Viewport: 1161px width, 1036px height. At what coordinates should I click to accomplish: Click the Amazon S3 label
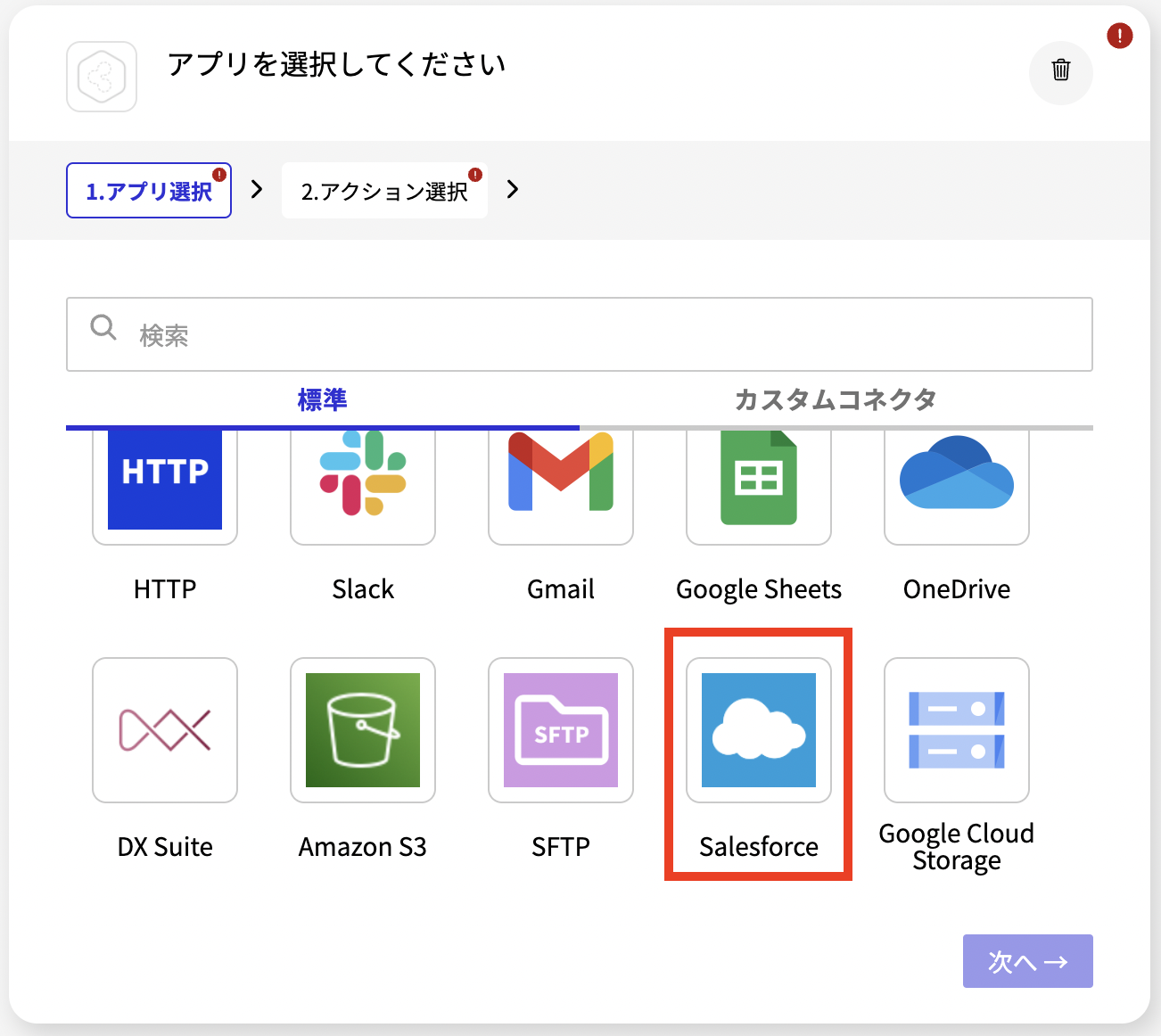pyautogui.click(x=363, y=847)
